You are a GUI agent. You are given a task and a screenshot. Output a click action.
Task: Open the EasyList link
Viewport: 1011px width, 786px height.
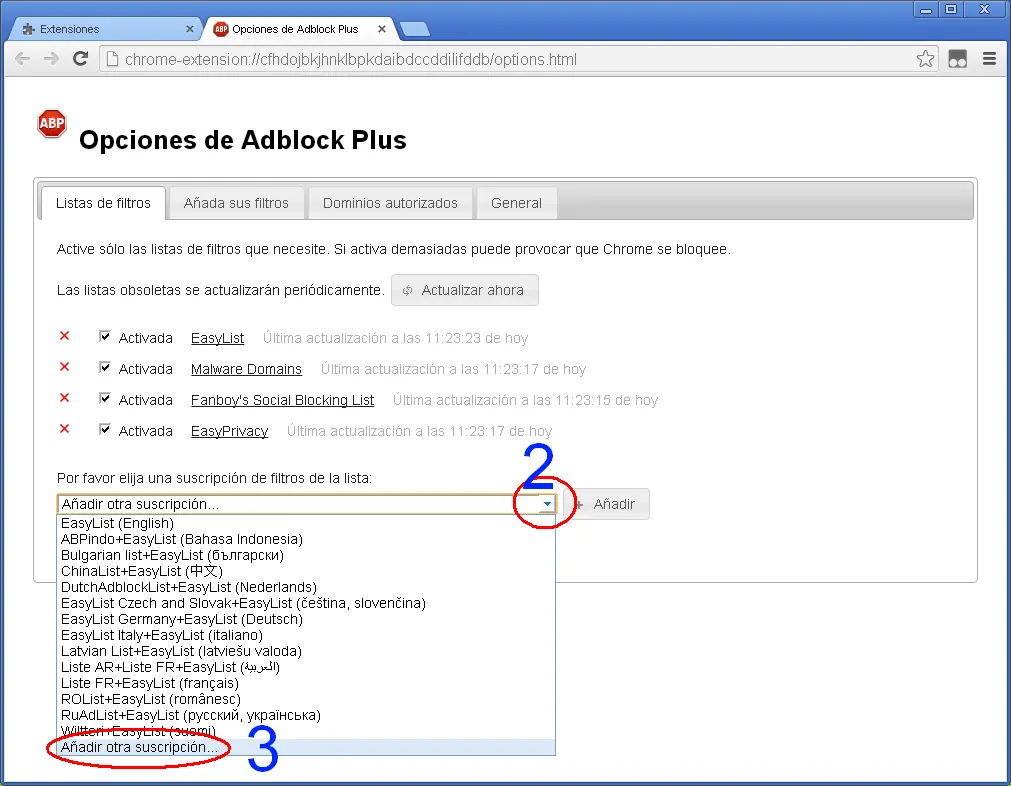pos(217,338)
